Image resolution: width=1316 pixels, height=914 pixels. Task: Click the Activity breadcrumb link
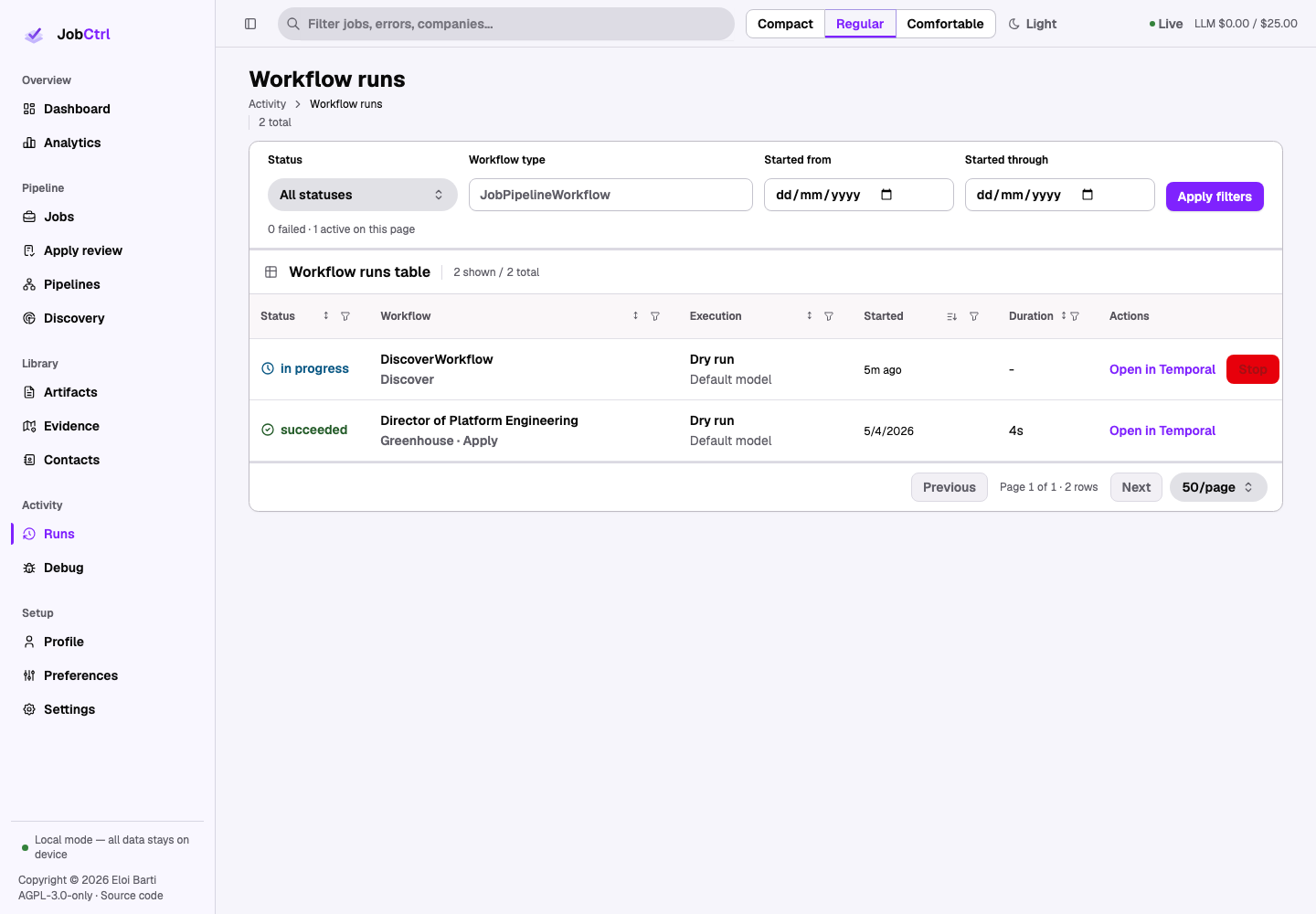coord(267,104)
